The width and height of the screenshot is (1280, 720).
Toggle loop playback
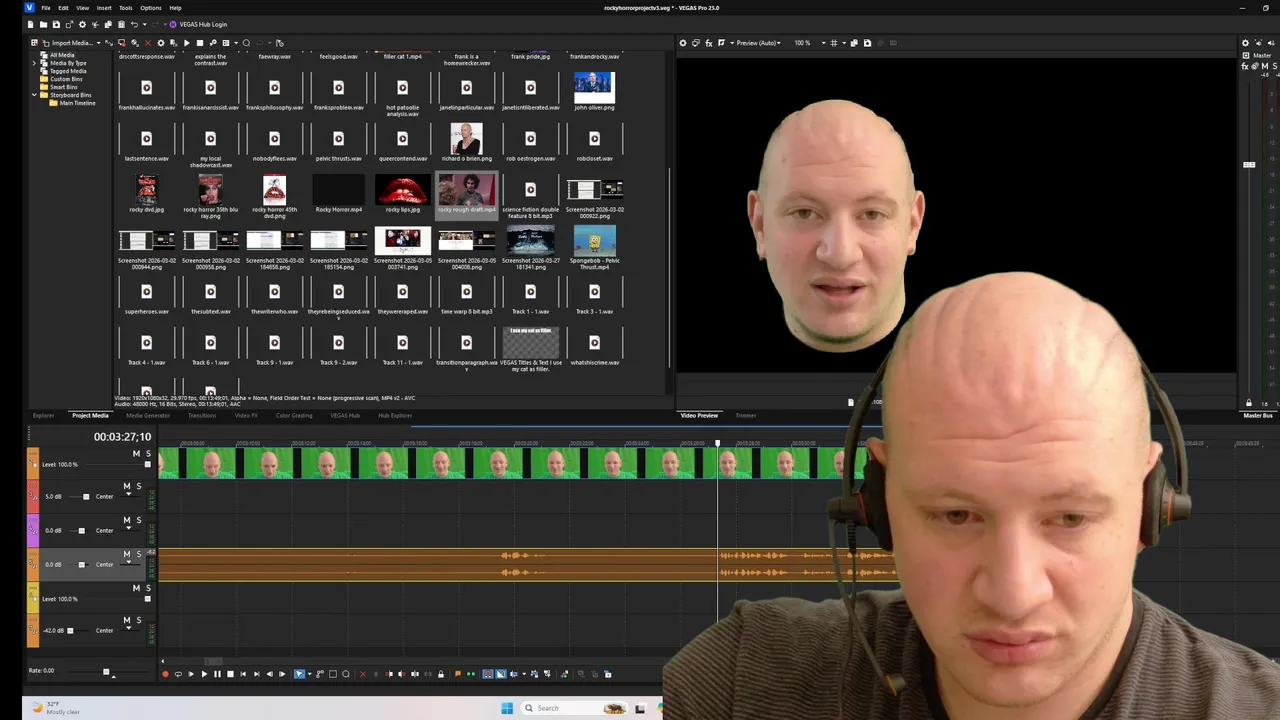coord(178,674)
